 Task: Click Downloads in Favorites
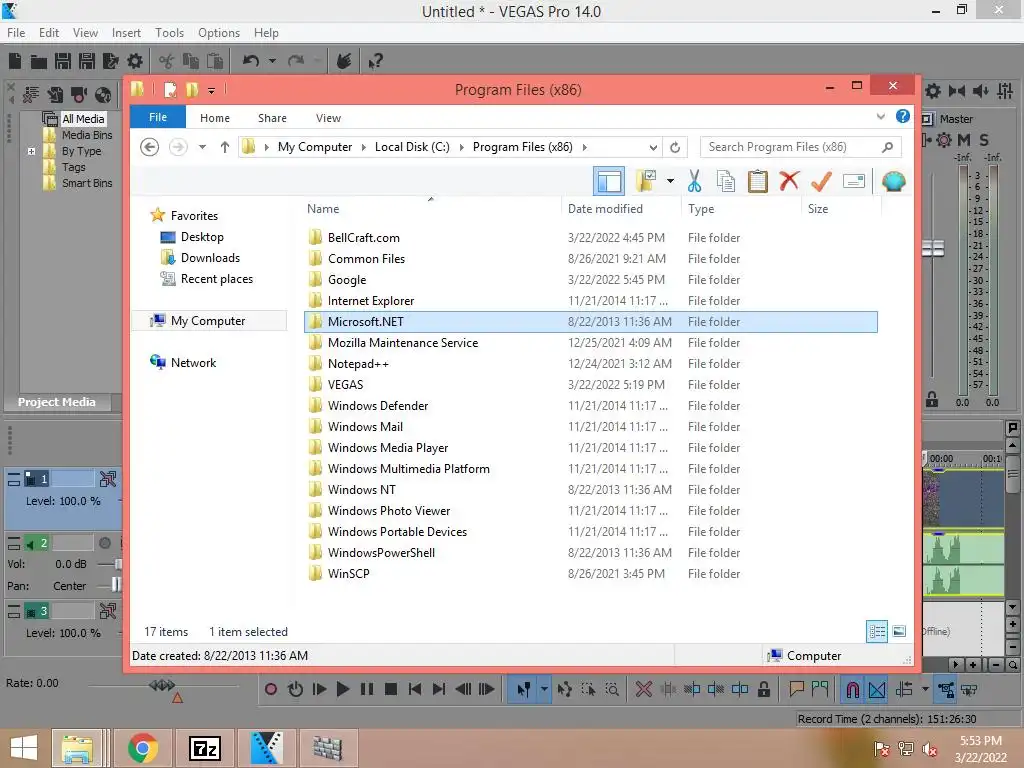point(210,258)
